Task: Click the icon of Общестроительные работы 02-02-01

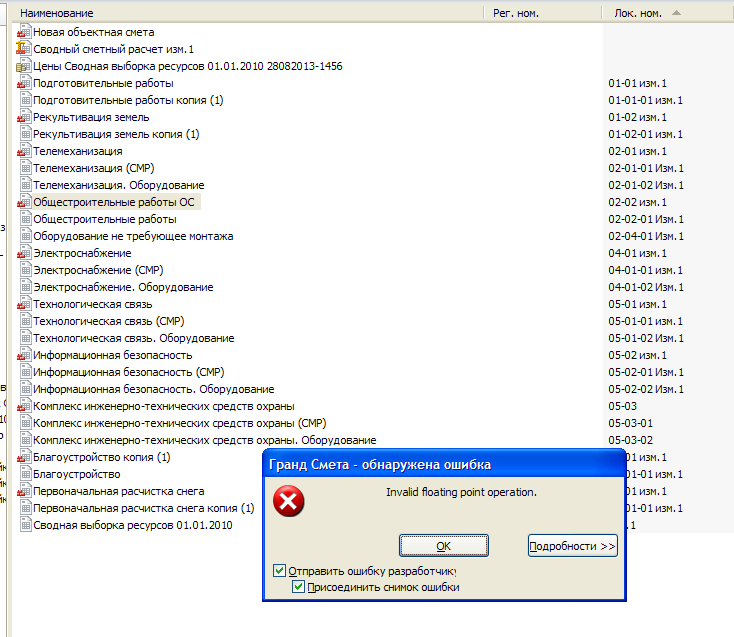Action: coord(26,219)
